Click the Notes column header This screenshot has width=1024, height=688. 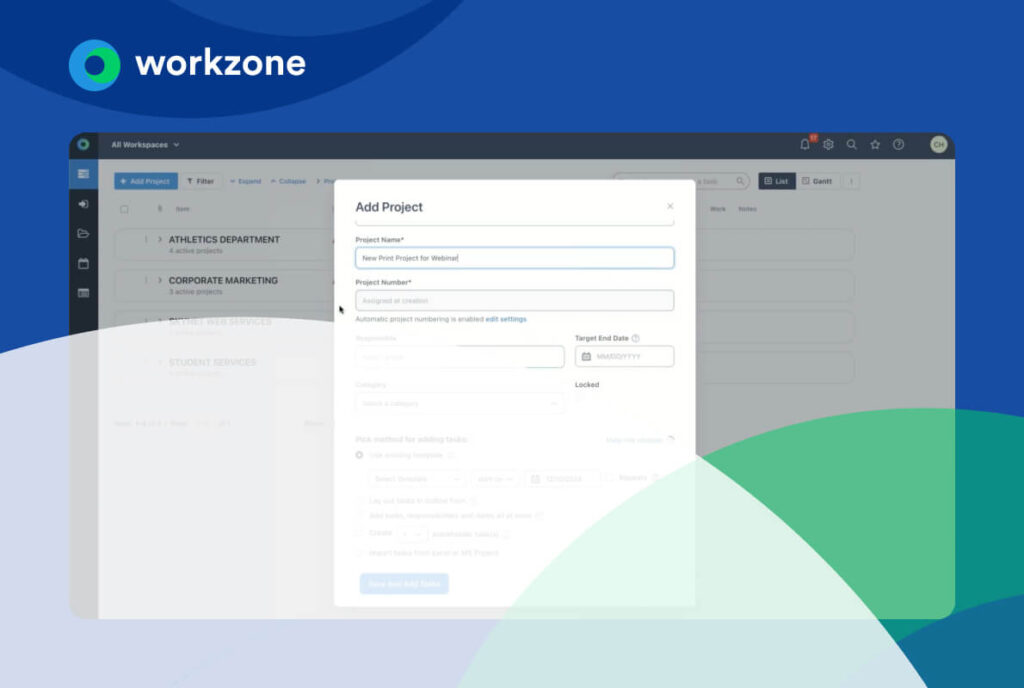click(x=747, y=209)
